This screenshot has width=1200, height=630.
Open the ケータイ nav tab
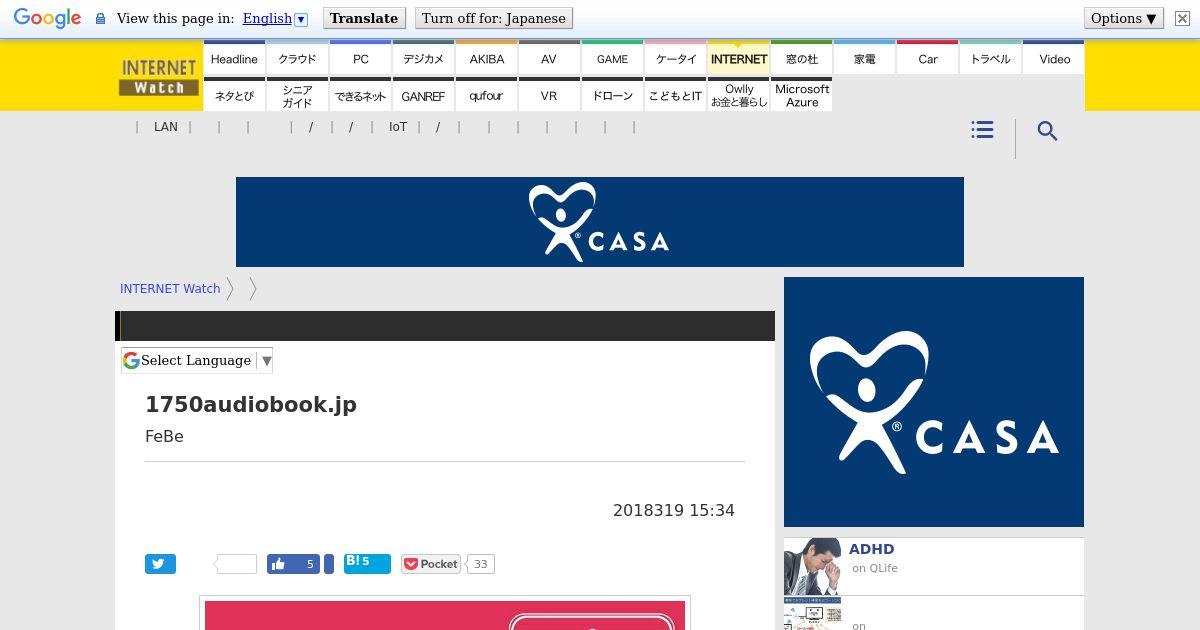point(675,59)
